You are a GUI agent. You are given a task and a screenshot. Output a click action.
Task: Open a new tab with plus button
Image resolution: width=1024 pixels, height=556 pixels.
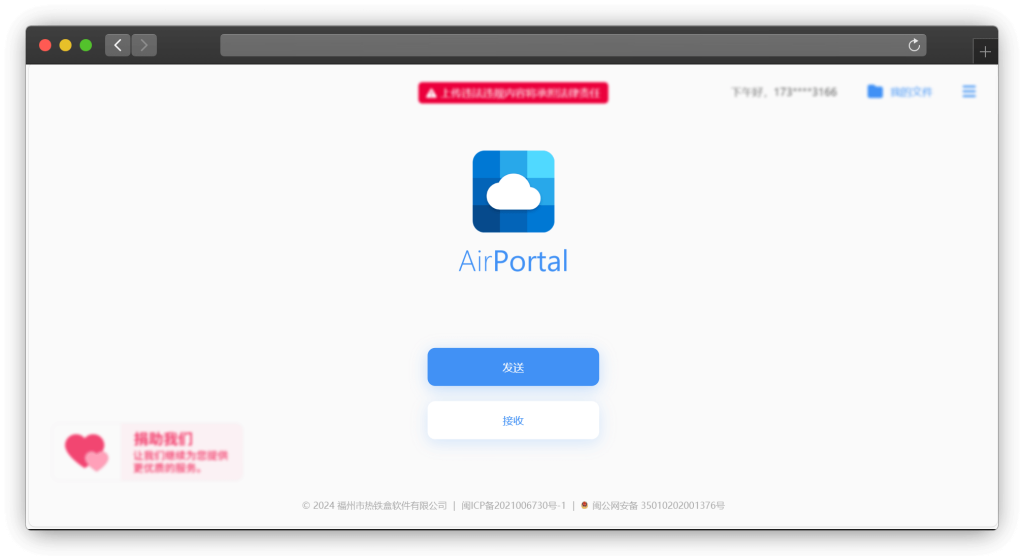(985, 52)
